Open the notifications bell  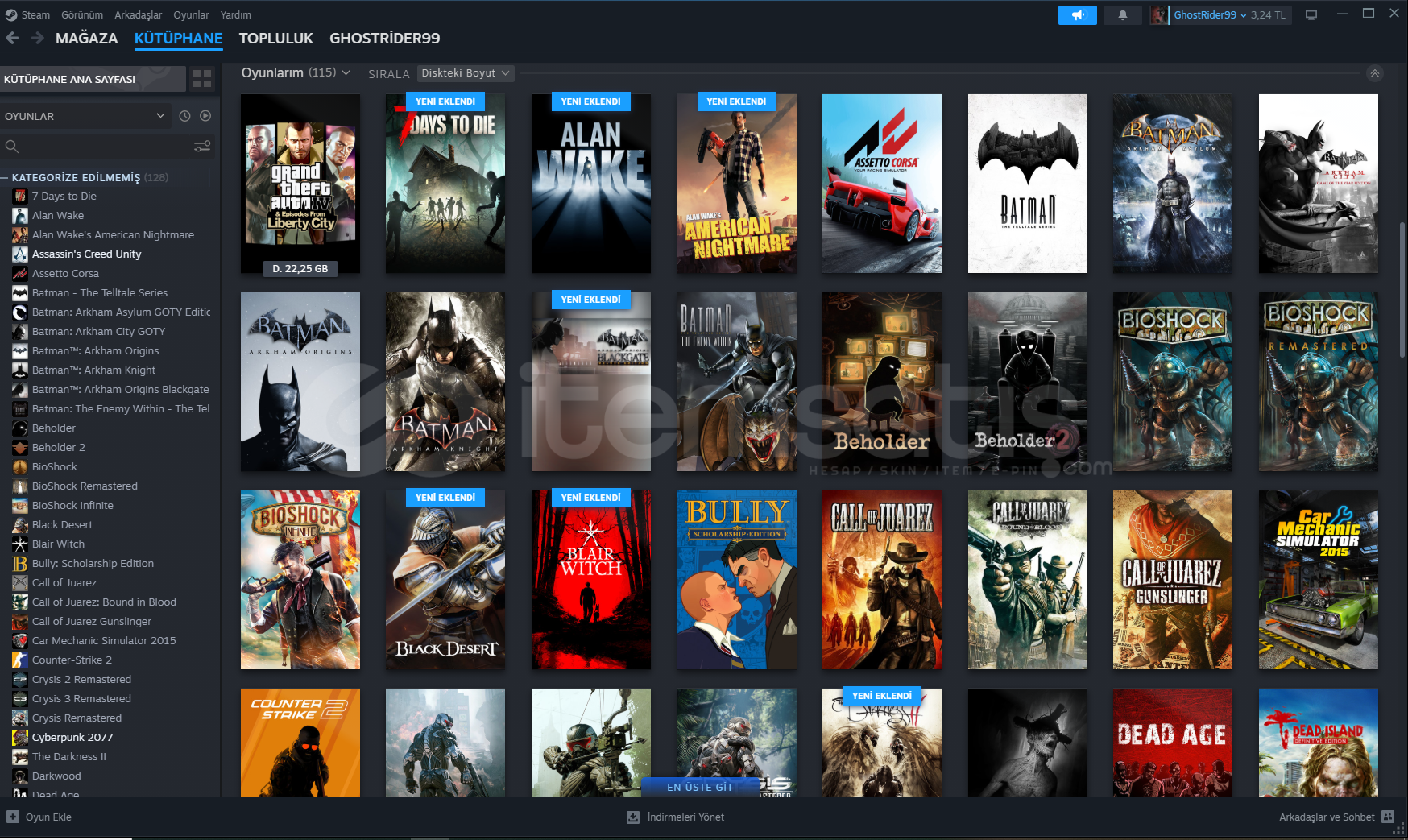tap(1122, 15)
